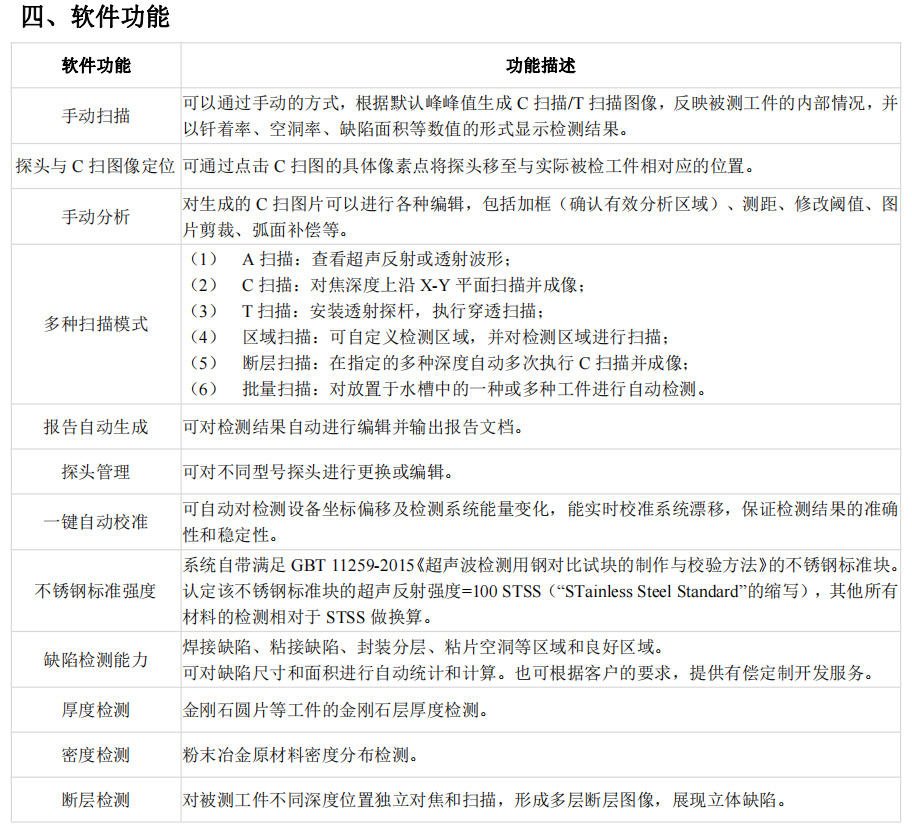Click the line 材料的检测相对于 STSS 做换算

pyautogui.click(x=308, y=616)
